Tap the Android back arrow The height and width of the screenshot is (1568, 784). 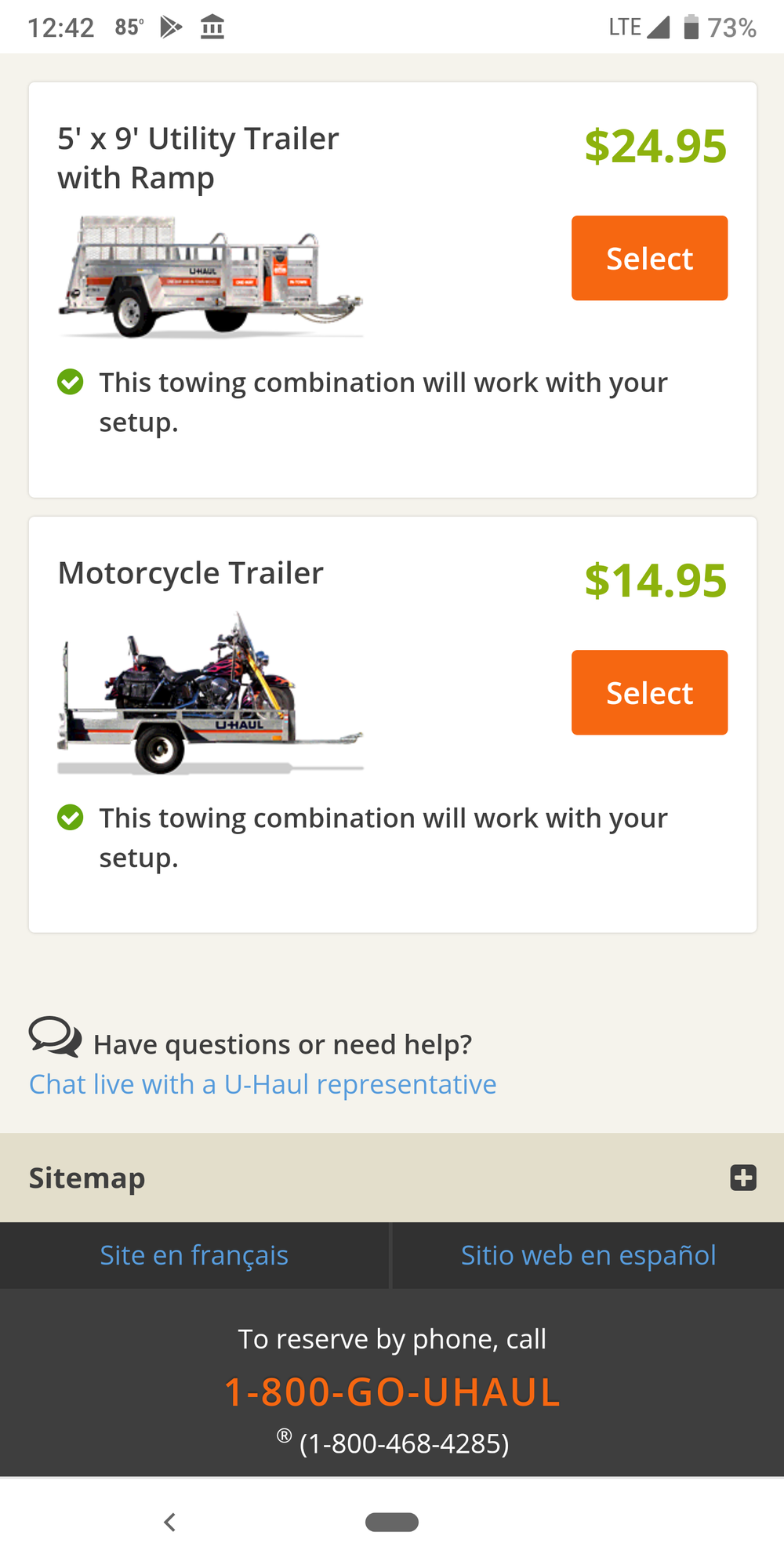click(169, 1522)
